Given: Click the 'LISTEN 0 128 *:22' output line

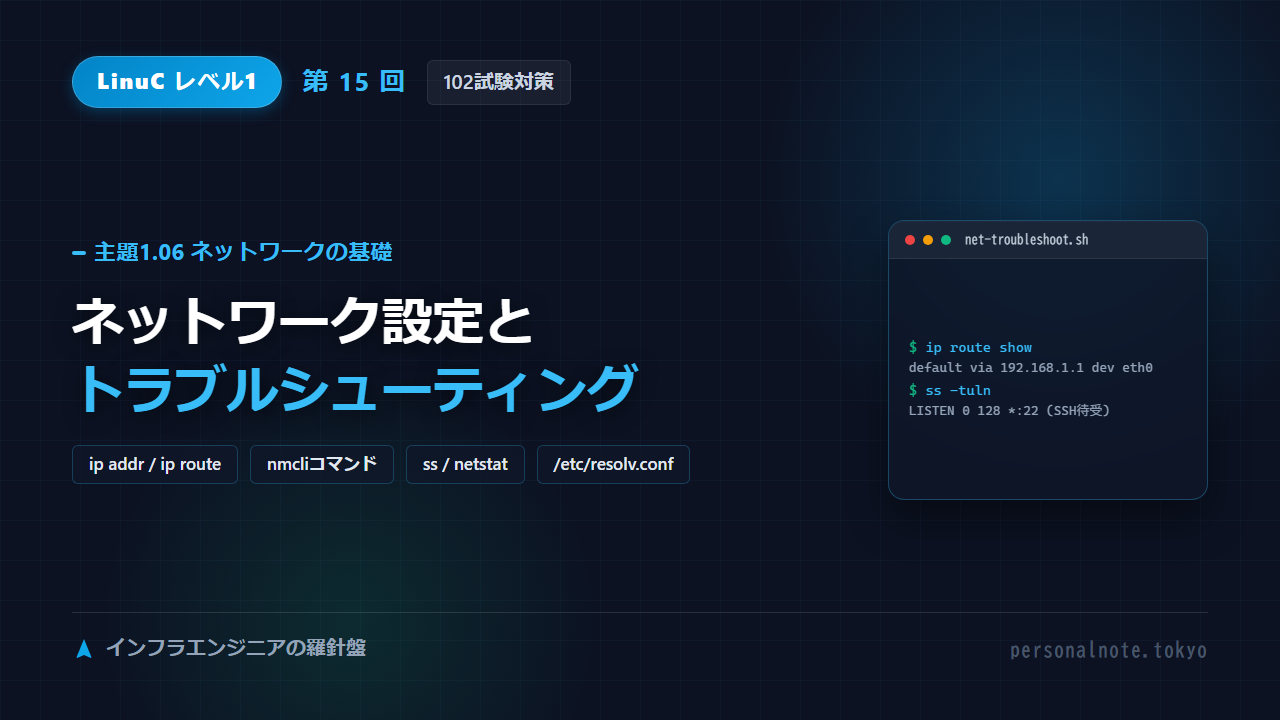Looking at the screenshot, I should [x=1009, y=410].
